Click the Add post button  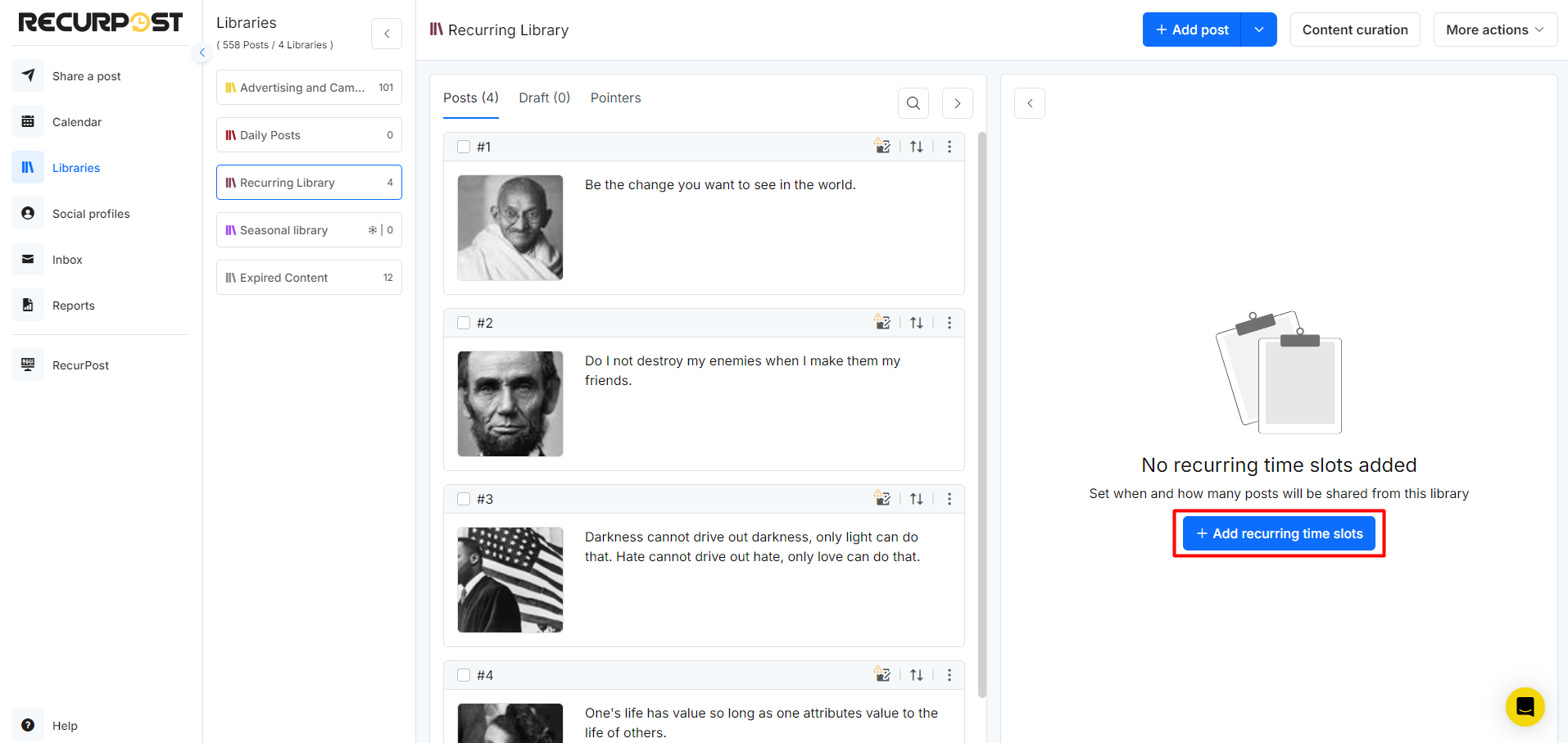1192,29
